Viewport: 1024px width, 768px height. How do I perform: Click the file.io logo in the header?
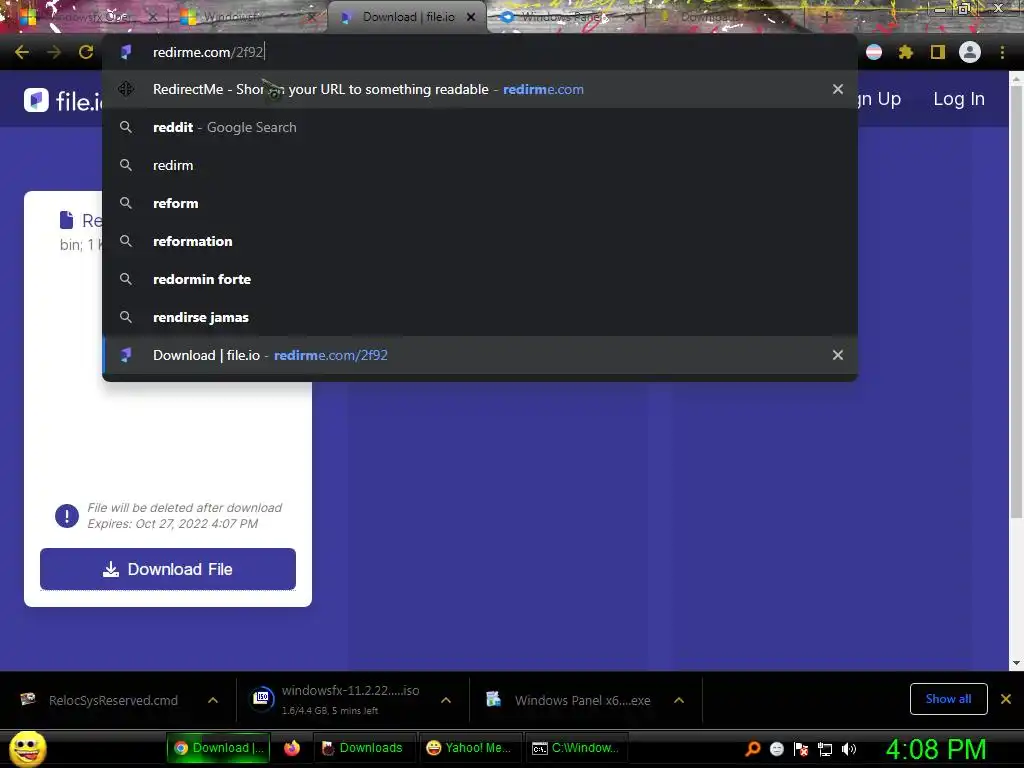64,101
